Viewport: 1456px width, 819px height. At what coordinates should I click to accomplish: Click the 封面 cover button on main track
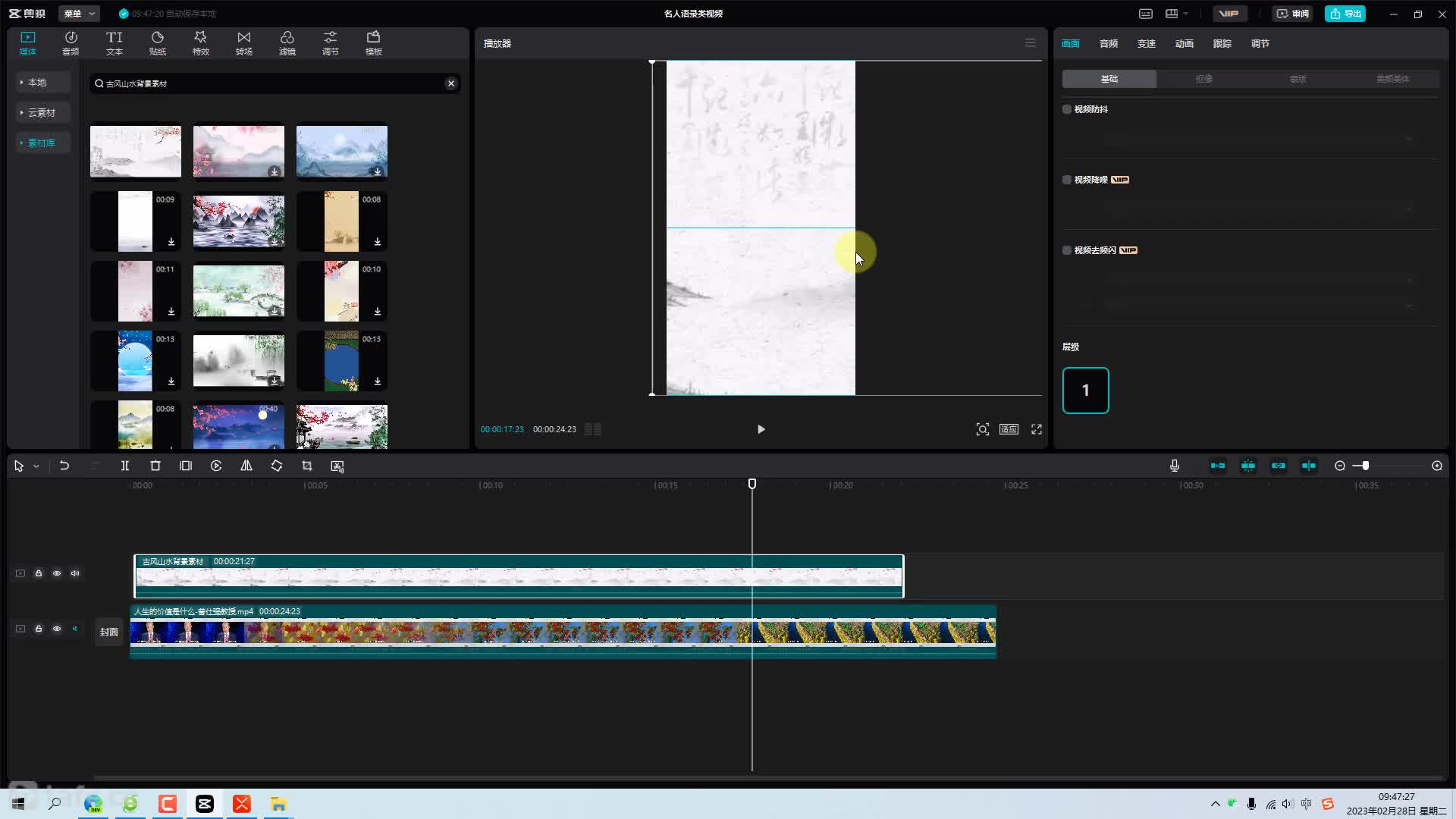click(x=109, y=632)
